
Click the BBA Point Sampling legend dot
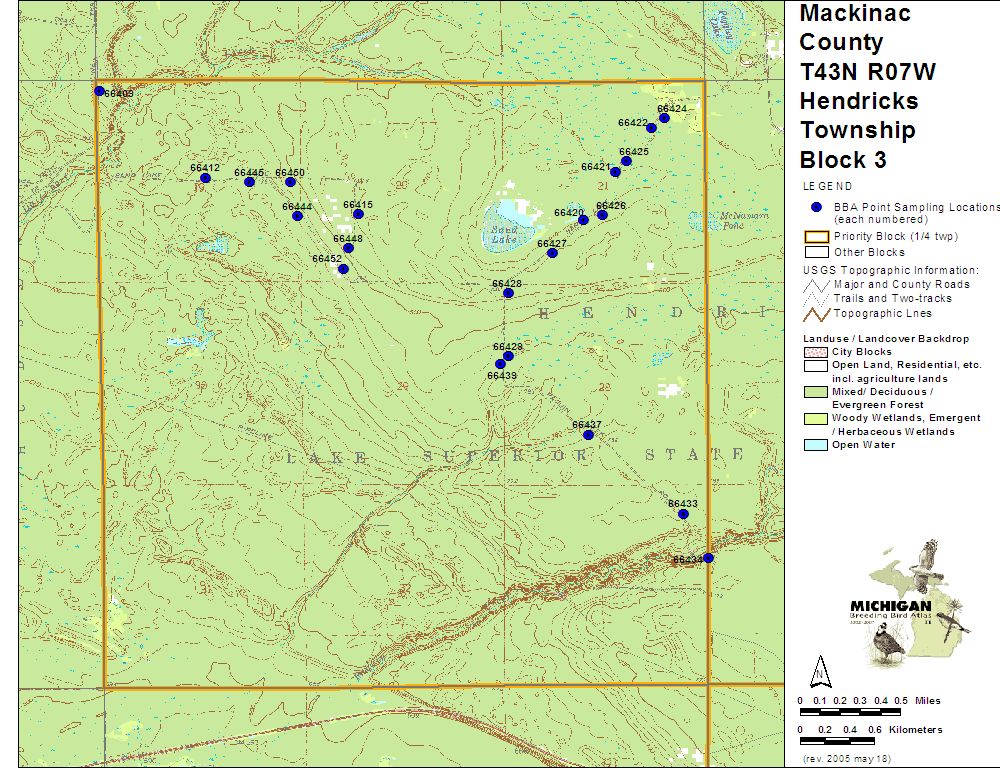click(816, 207)
